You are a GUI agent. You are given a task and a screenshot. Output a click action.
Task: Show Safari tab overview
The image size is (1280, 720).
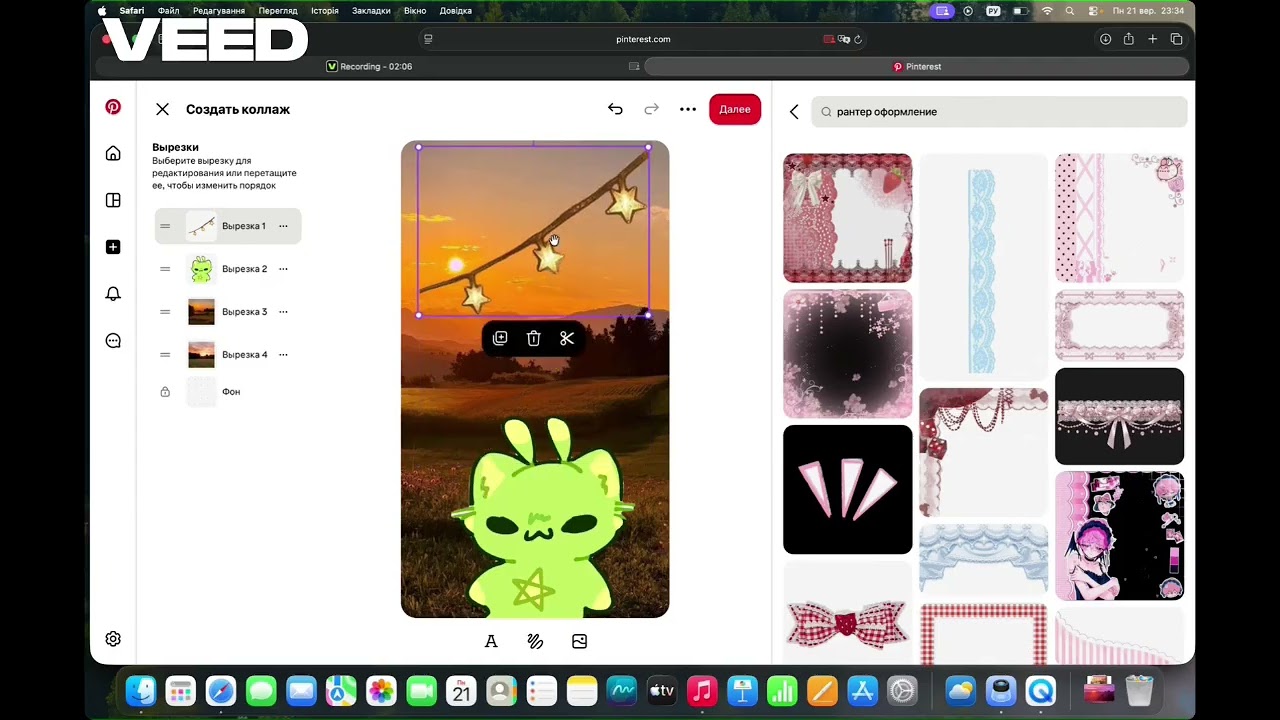[x=1177, y=39]
